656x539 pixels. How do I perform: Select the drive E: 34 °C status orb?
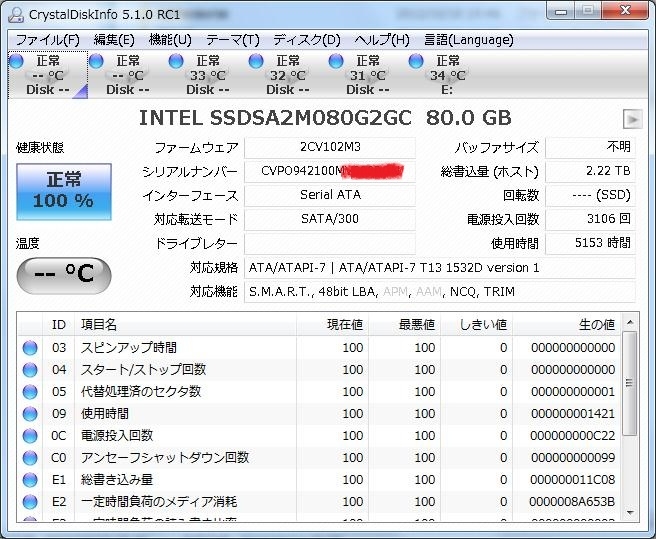coord(416,61)
